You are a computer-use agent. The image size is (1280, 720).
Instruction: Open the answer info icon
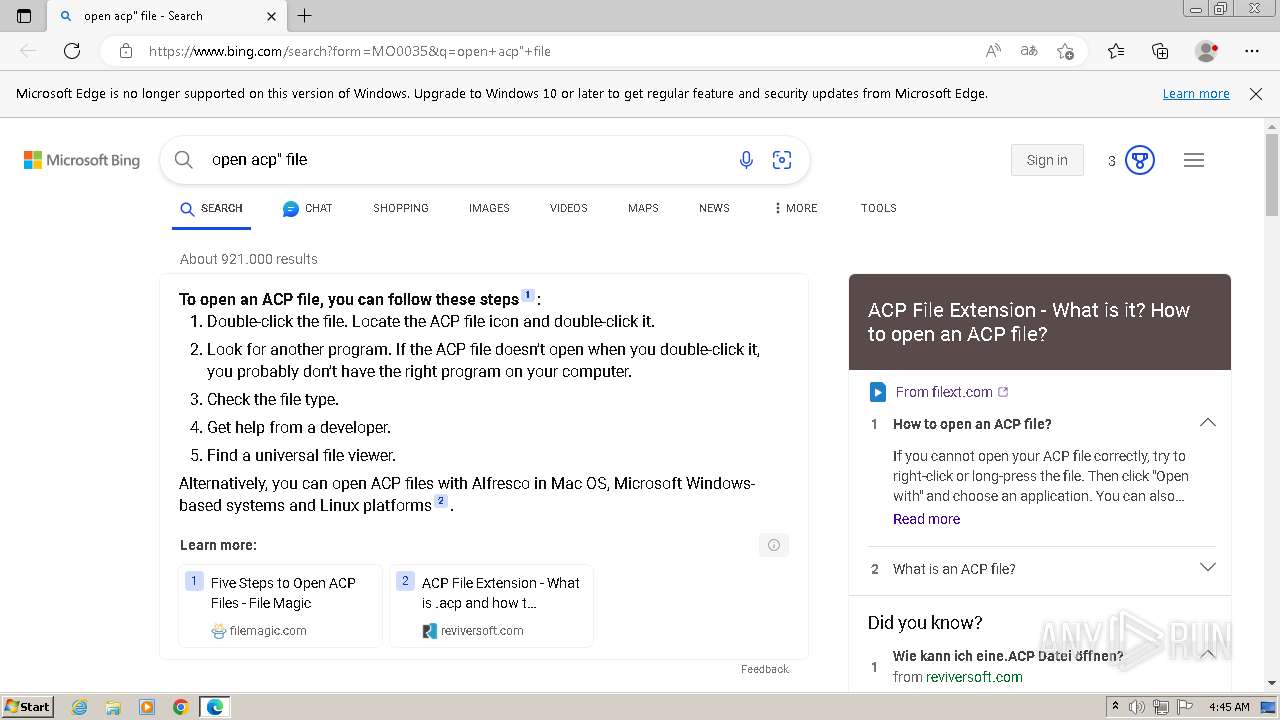(x=773, y=545)
